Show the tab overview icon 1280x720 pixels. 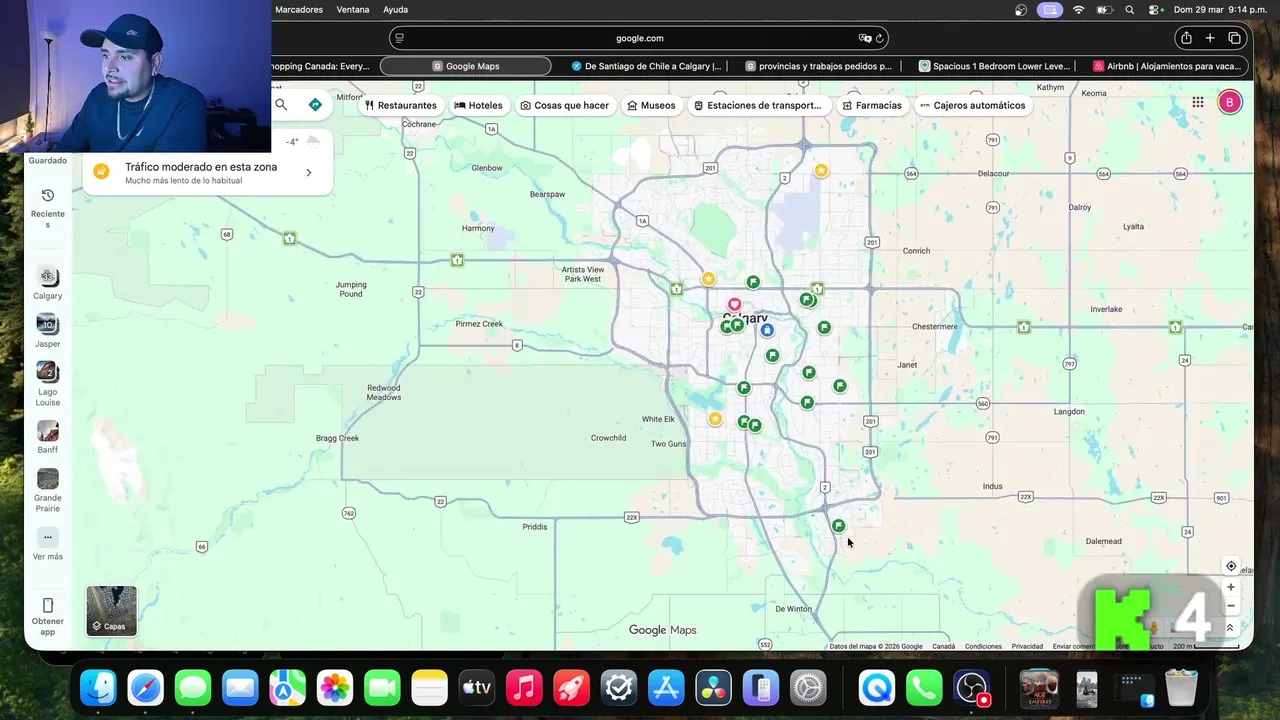coord(1234,38)
